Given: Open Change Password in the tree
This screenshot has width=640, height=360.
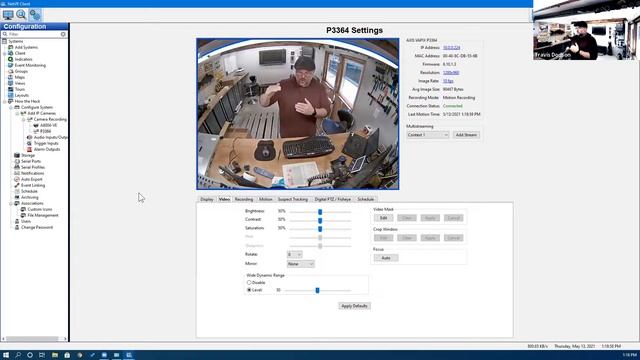Looking at the screenshot, I should (x=37, y=227).
